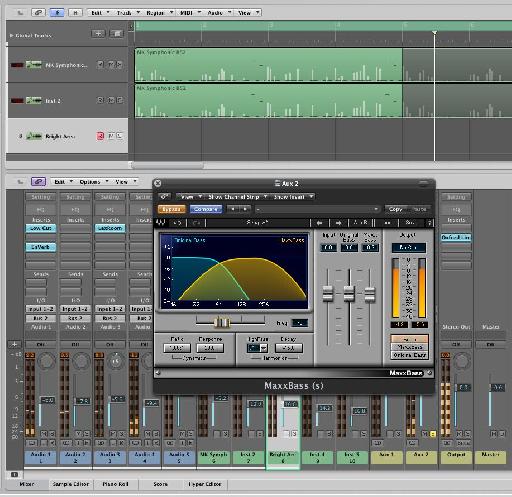Click the instrument icon of the Inst 2 track
Screen dimensions: 512x497
[34, 100]
